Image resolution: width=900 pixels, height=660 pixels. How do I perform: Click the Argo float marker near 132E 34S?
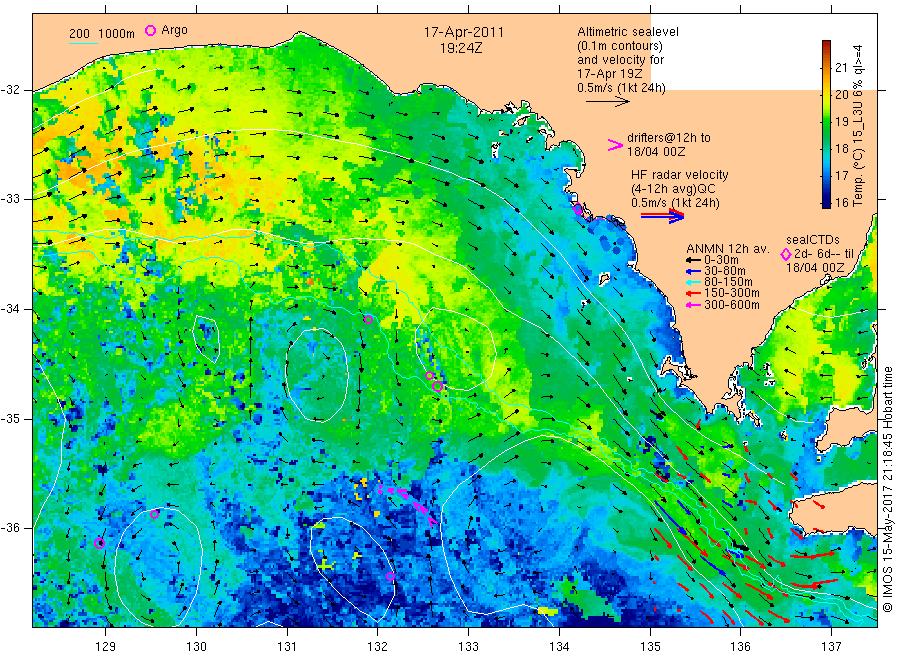(368, 320)
